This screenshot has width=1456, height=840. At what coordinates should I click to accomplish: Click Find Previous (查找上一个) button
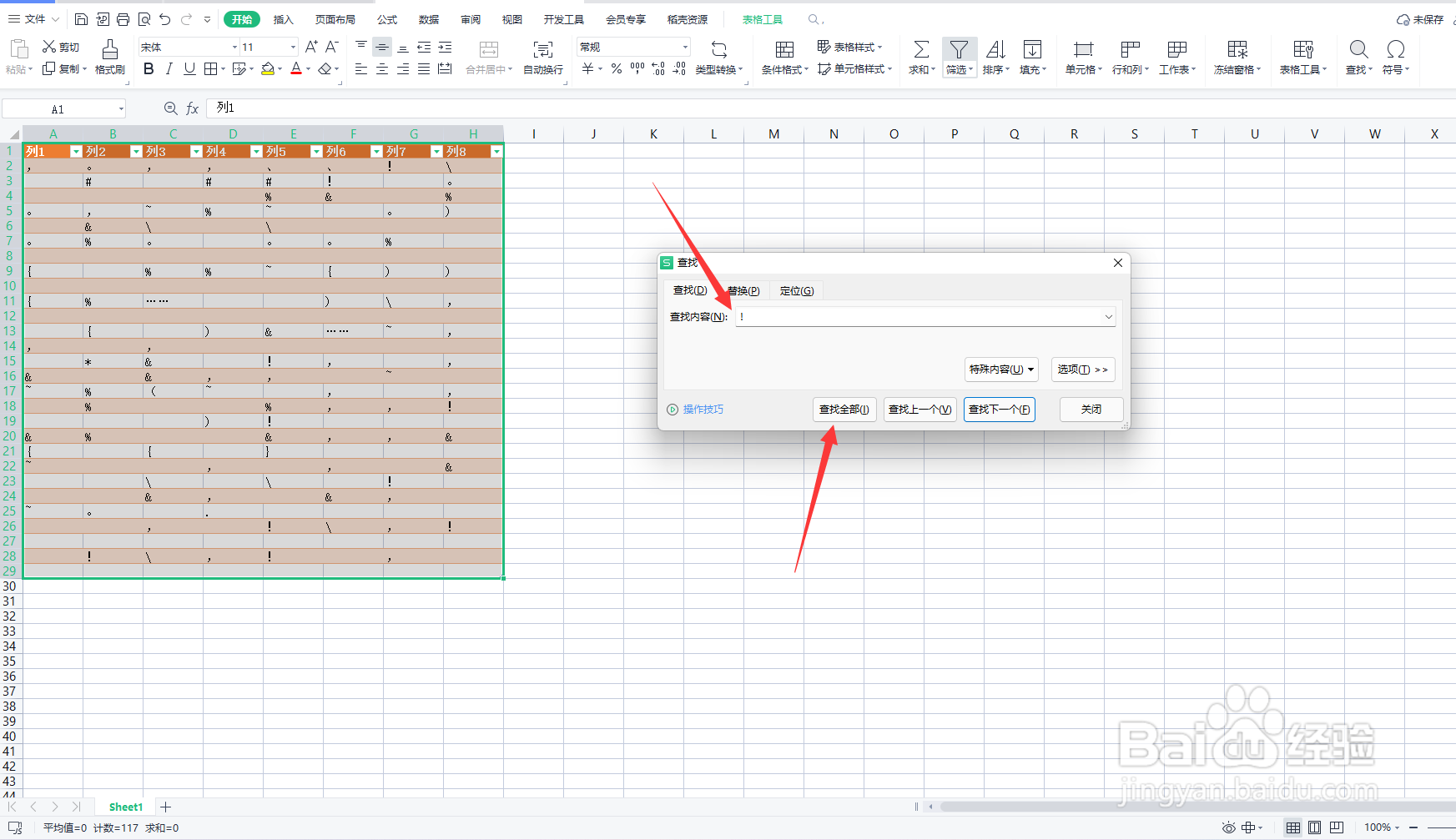click(x=919, y=409)
